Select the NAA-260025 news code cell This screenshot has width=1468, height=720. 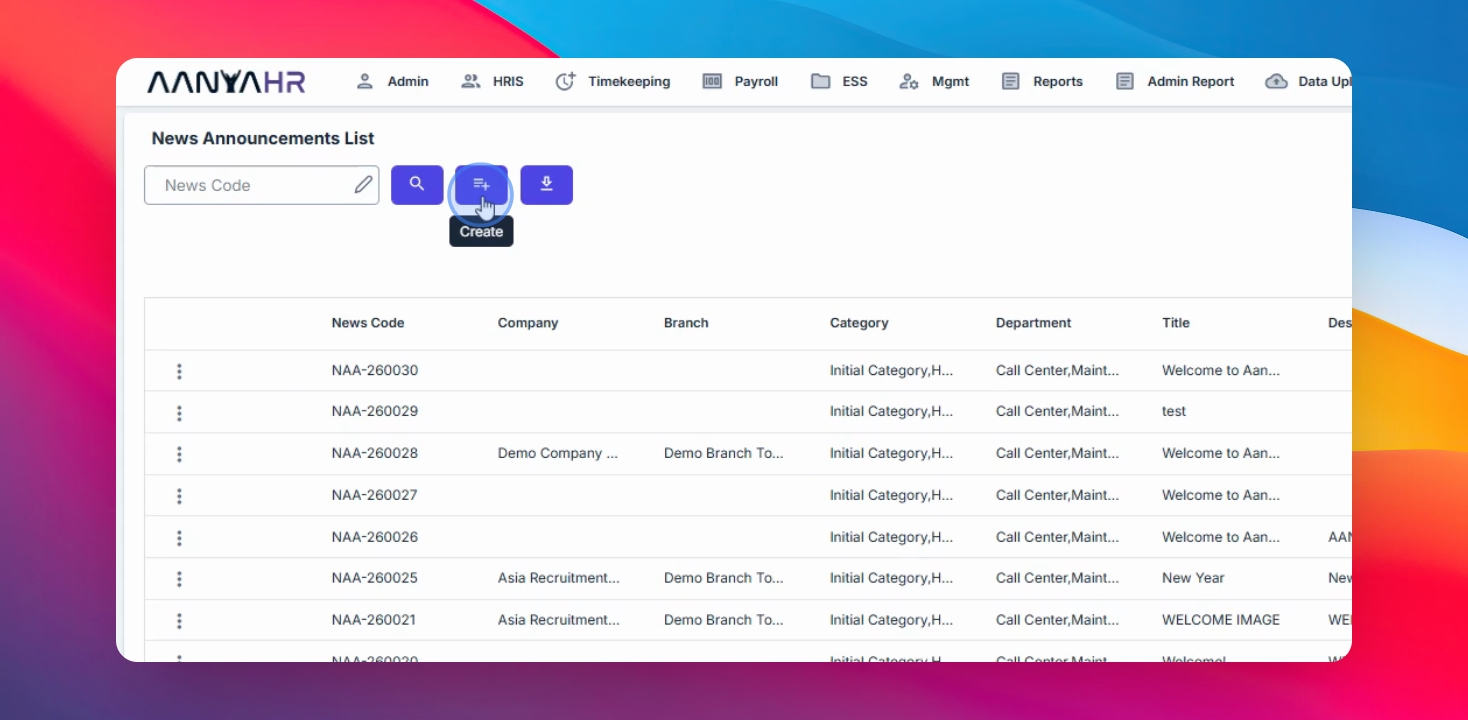pyautogui.click(x=375, y=578)
